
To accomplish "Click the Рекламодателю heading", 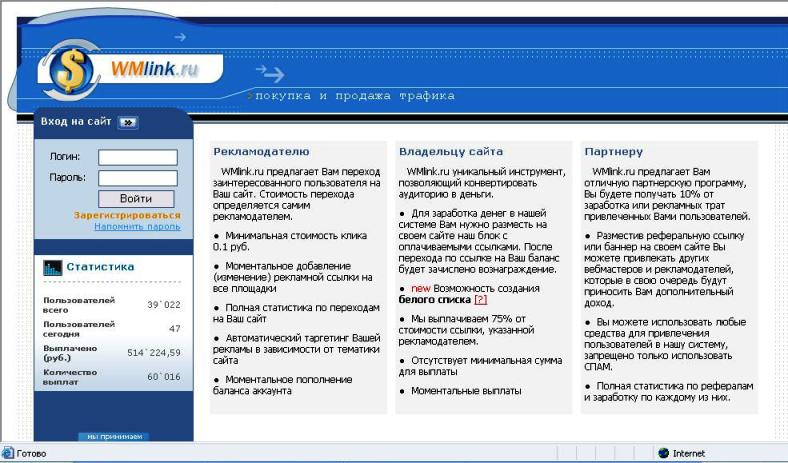I will click(261, 152).
